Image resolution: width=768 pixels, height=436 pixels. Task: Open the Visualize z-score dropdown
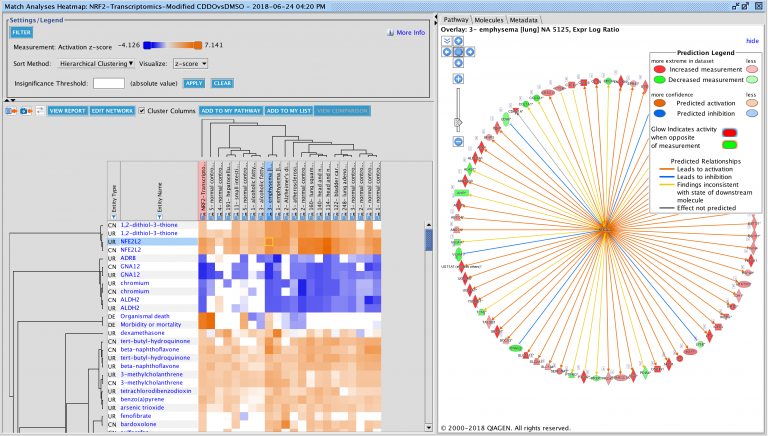point(191,64)
